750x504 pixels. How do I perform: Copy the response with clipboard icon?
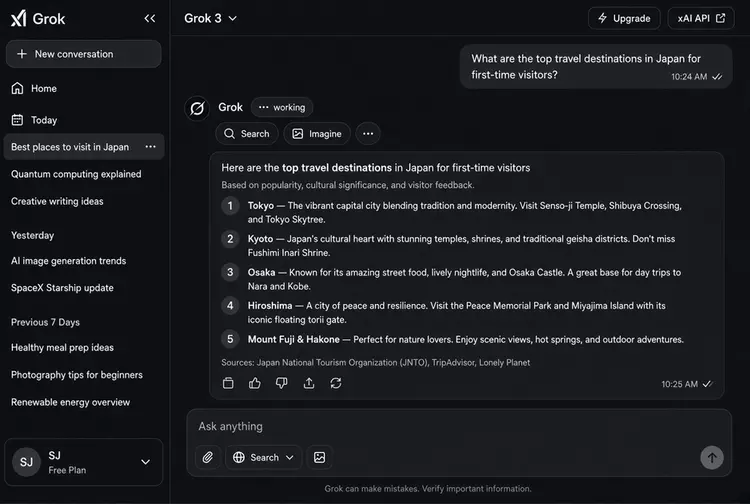[x=228, y=383]
